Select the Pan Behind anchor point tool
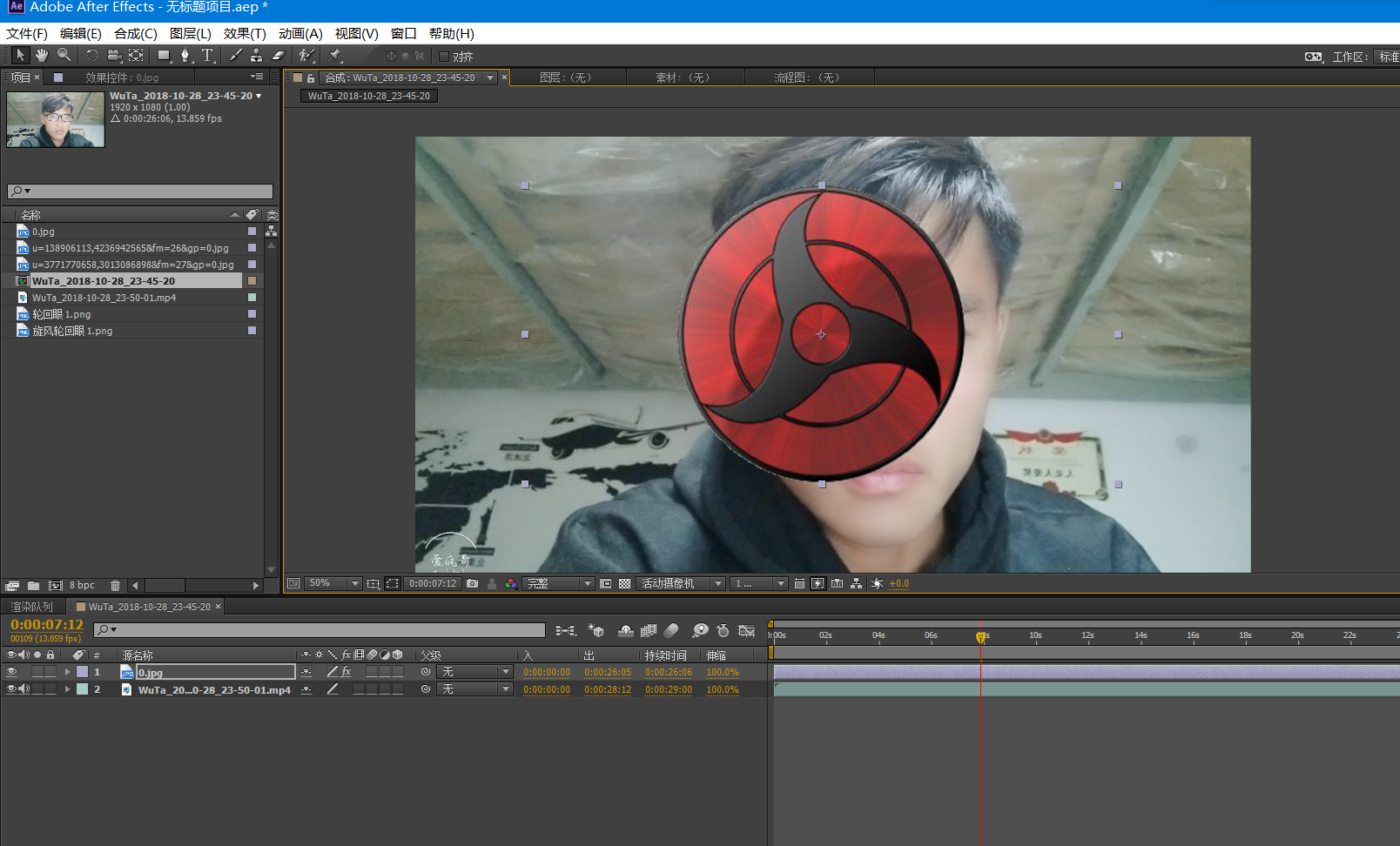The width and height of the screenshot is (1400, 846). 136,55
